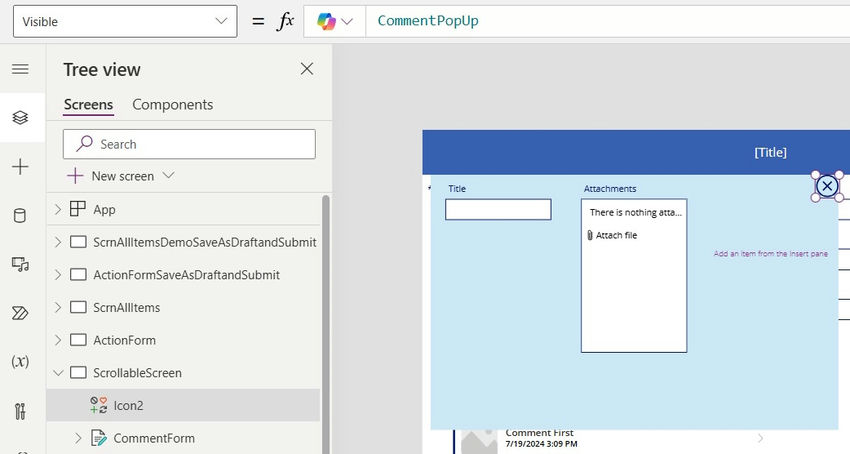
Task: Click the Attachments label on canvas
Action: (610, 189)
